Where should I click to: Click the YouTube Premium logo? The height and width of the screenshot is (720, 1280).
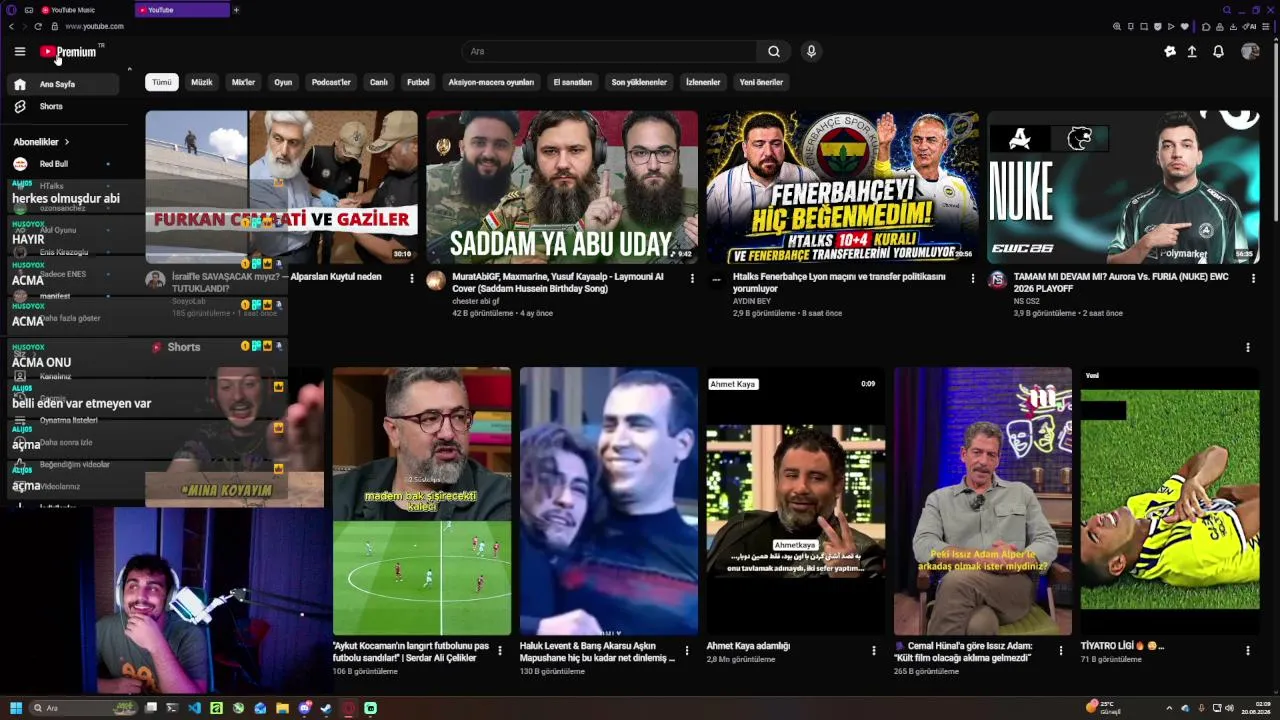pyautogui.click(x=68, y=51)
